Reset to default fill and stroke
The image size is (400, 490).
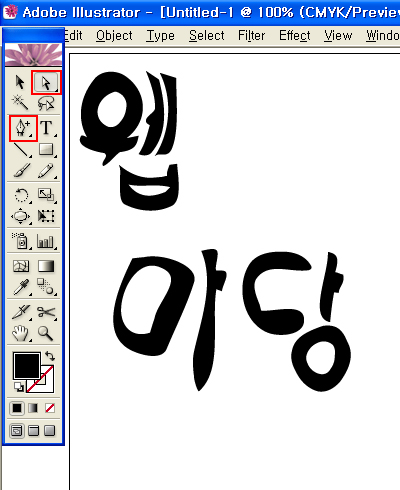tap(19, 387)
